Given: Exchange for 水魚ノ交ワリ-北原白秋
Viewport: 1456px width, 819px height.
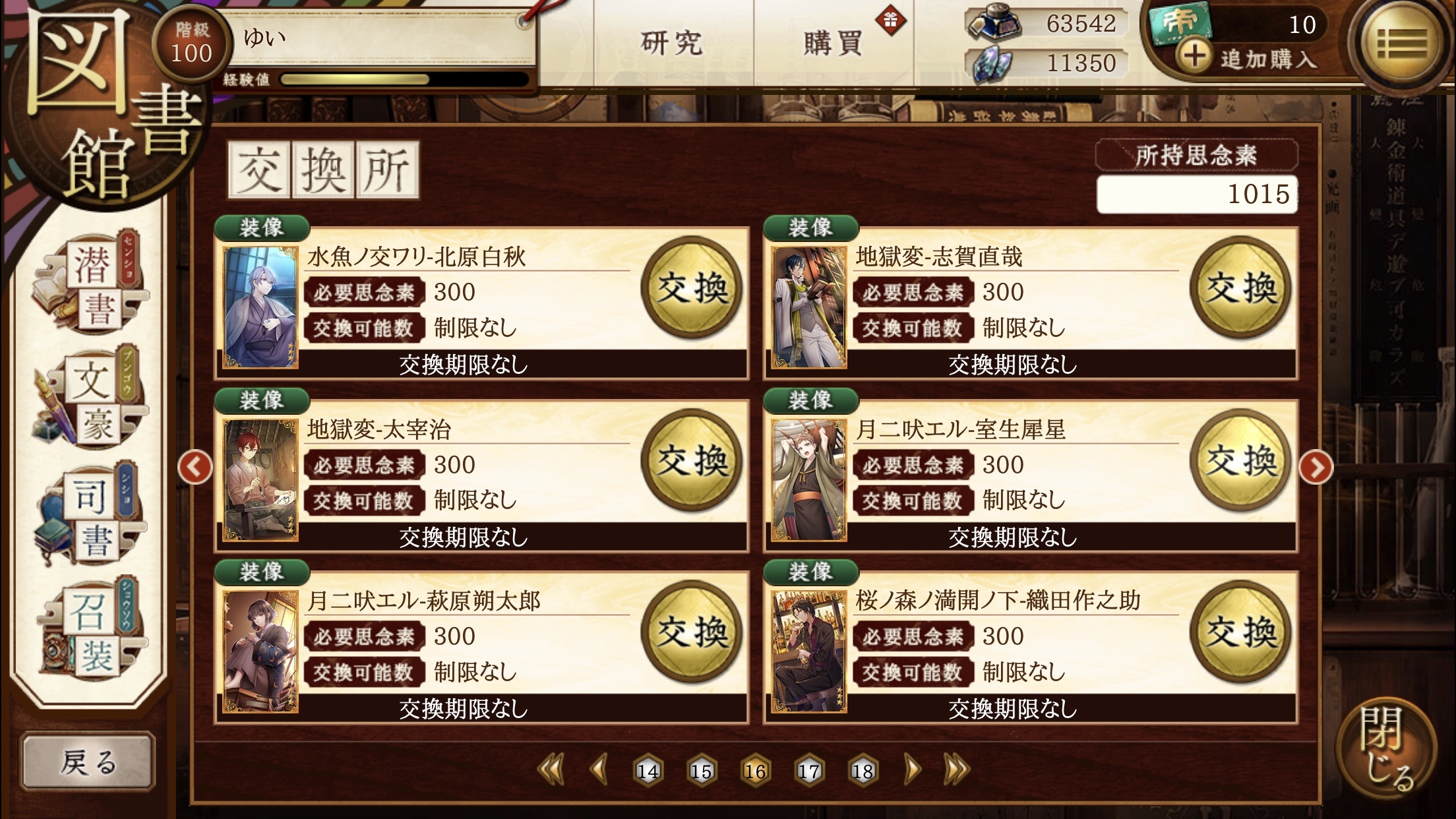Looking at the screenshot, I should tap(692, 288).
